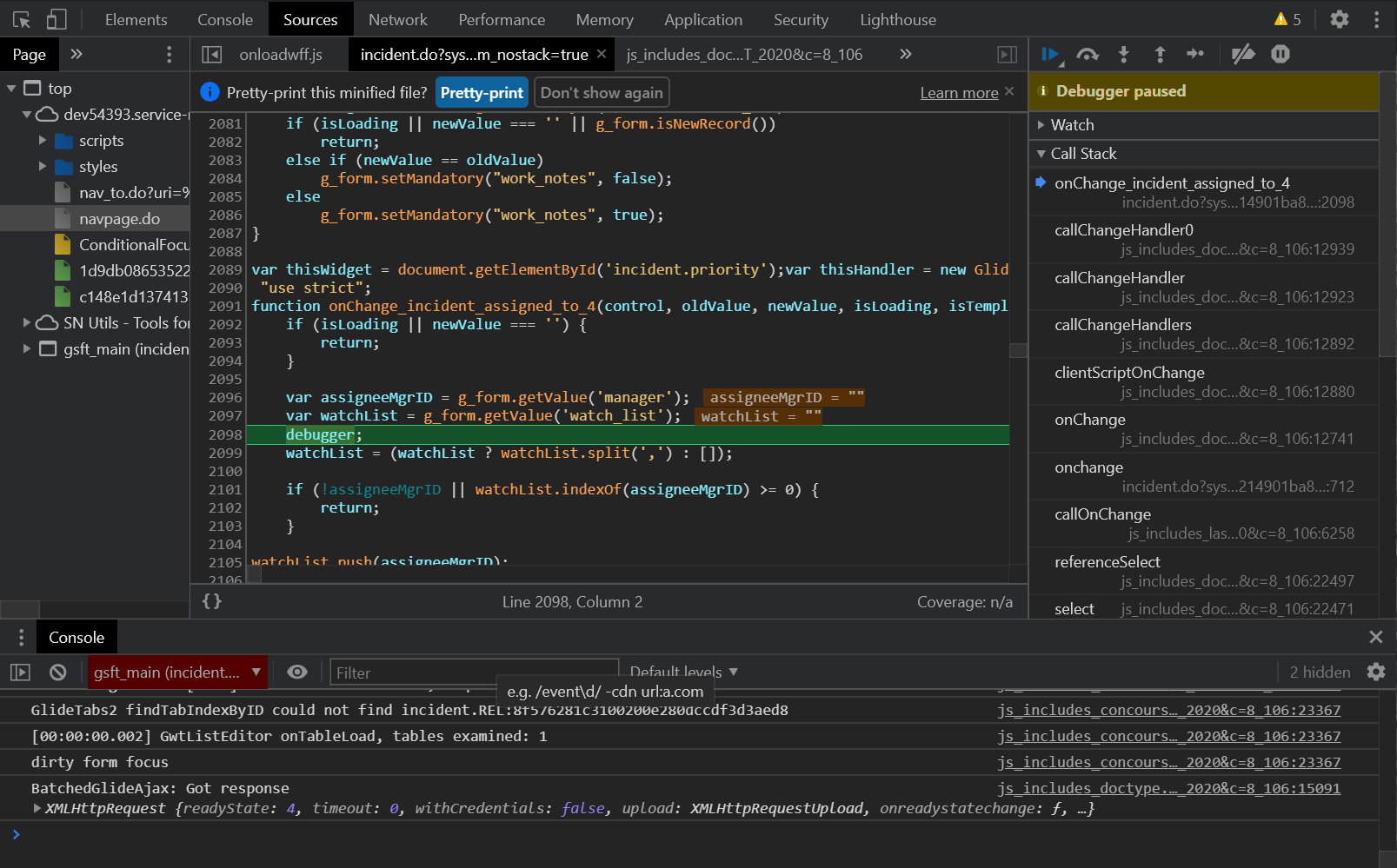Open the gsft_main context dropdown
Image resolution: width=1397 pixels, height=868 pixels.
pos(176,672)
